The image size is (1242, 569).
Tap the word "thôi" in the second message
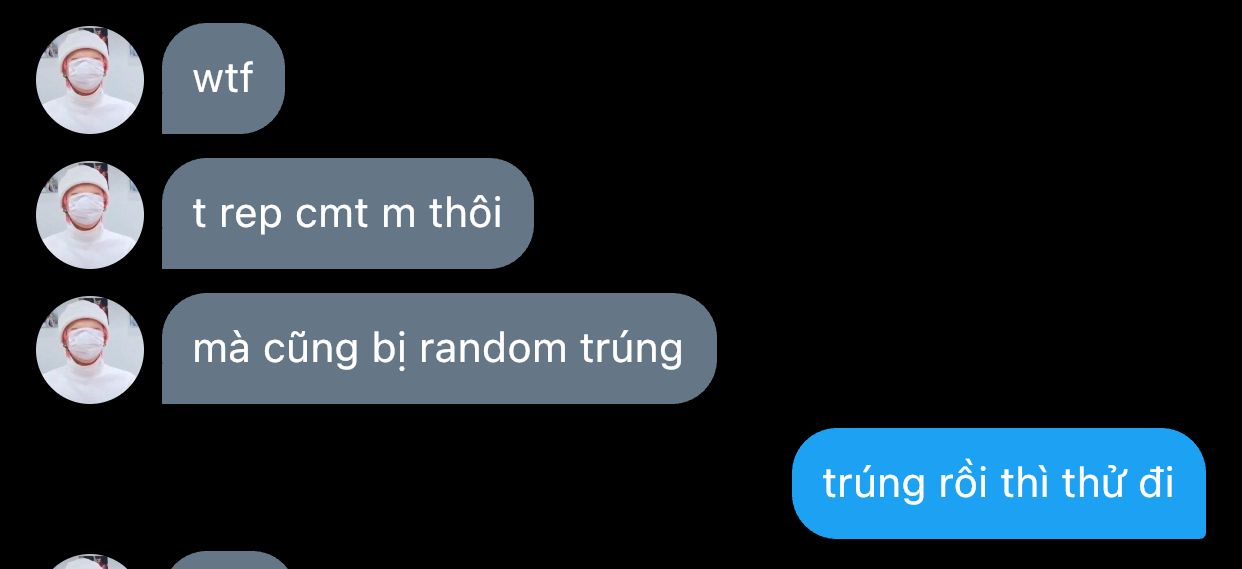point(466,212)
